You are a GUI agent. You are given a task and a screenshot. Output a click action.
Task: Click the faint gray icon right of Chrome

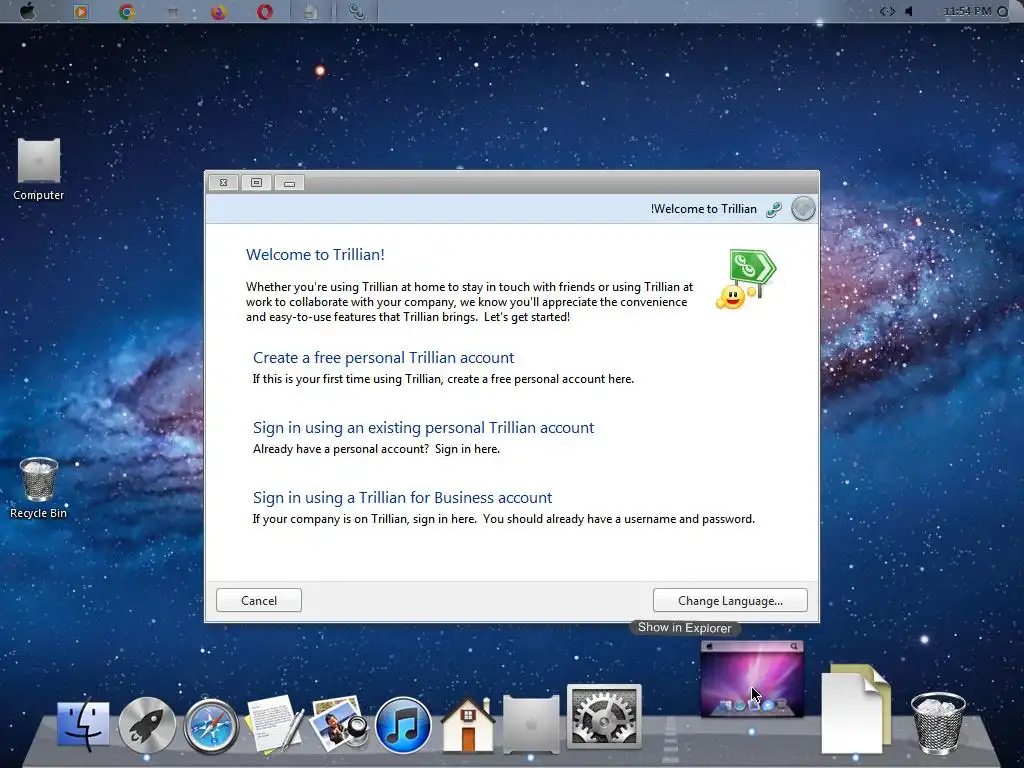172,11
